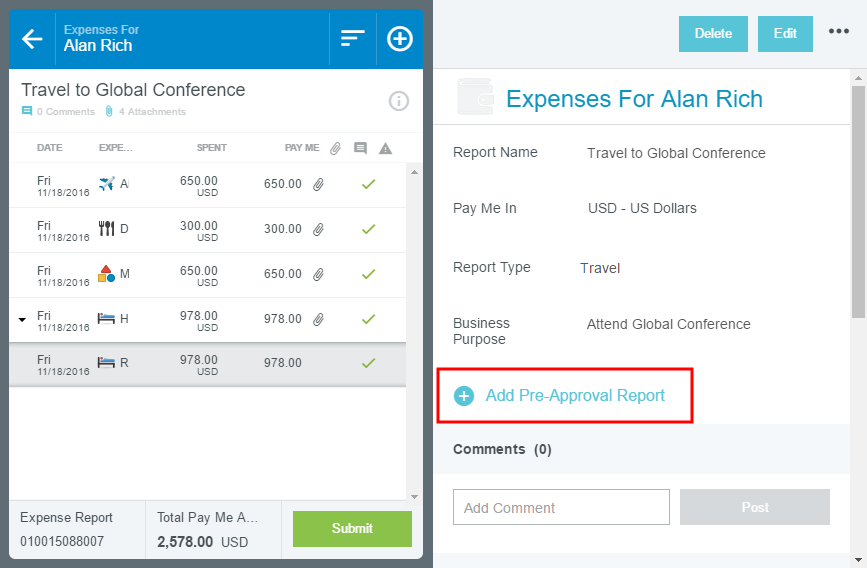Click the airplane airfare expense icon
Screen dimensions: 867x568
[x=107, y=184]
